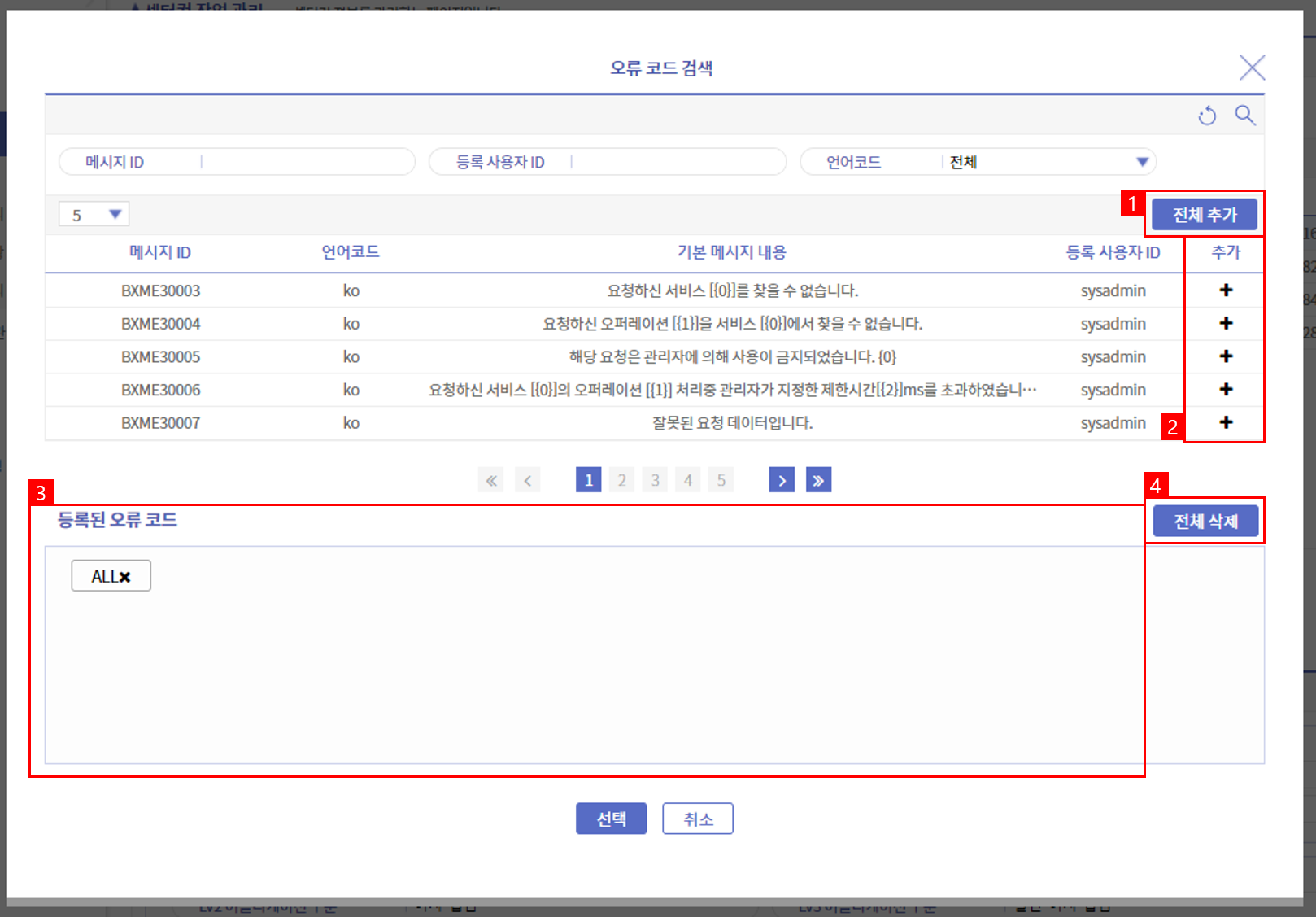Click message '해당 요청은 관리자에 의해 사용이 금지되었습니다. {0}'

pos(732,356)
